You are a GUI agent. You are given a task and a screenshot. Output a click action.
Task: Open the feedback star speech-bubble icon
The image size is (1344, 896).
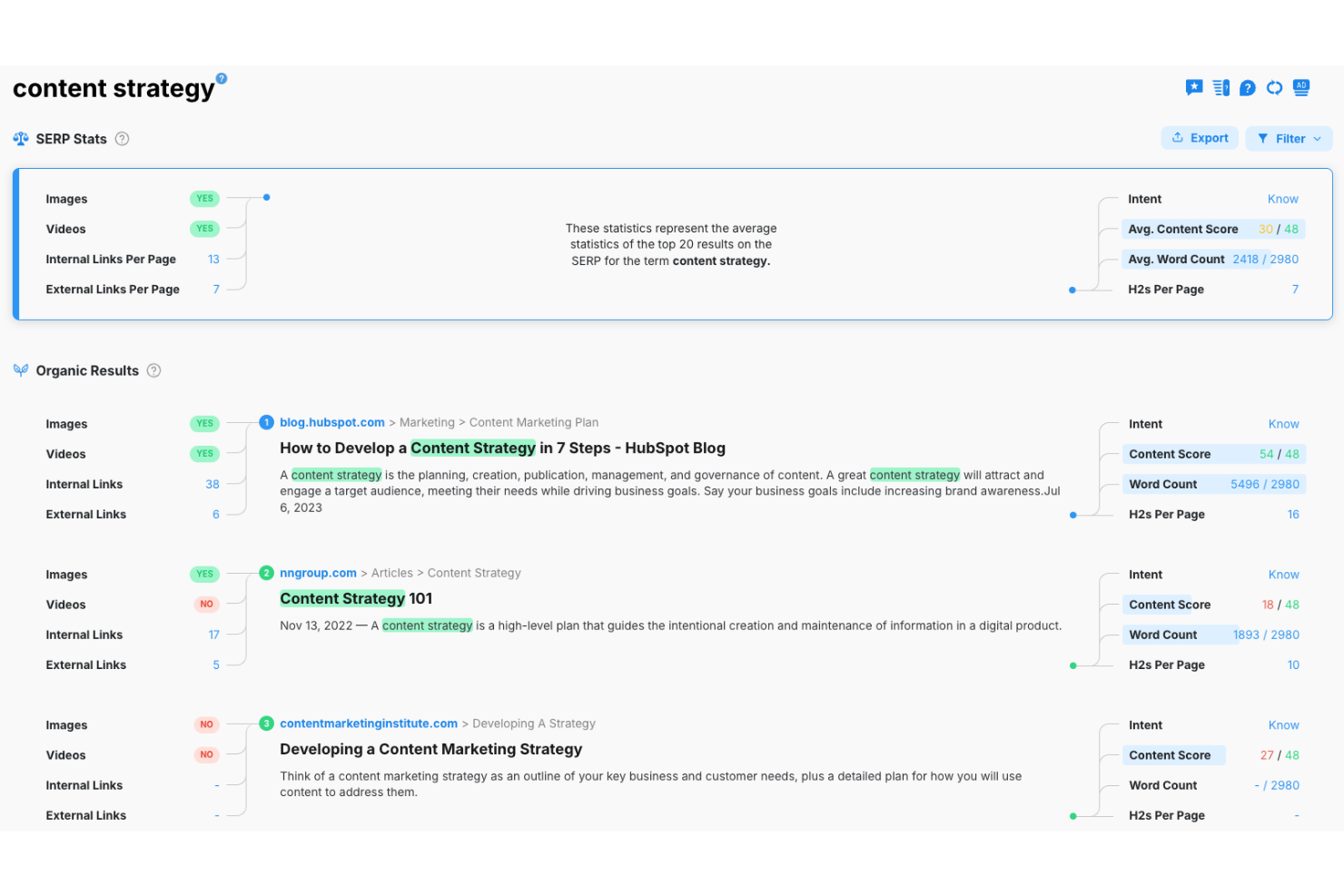(1193, 87)
